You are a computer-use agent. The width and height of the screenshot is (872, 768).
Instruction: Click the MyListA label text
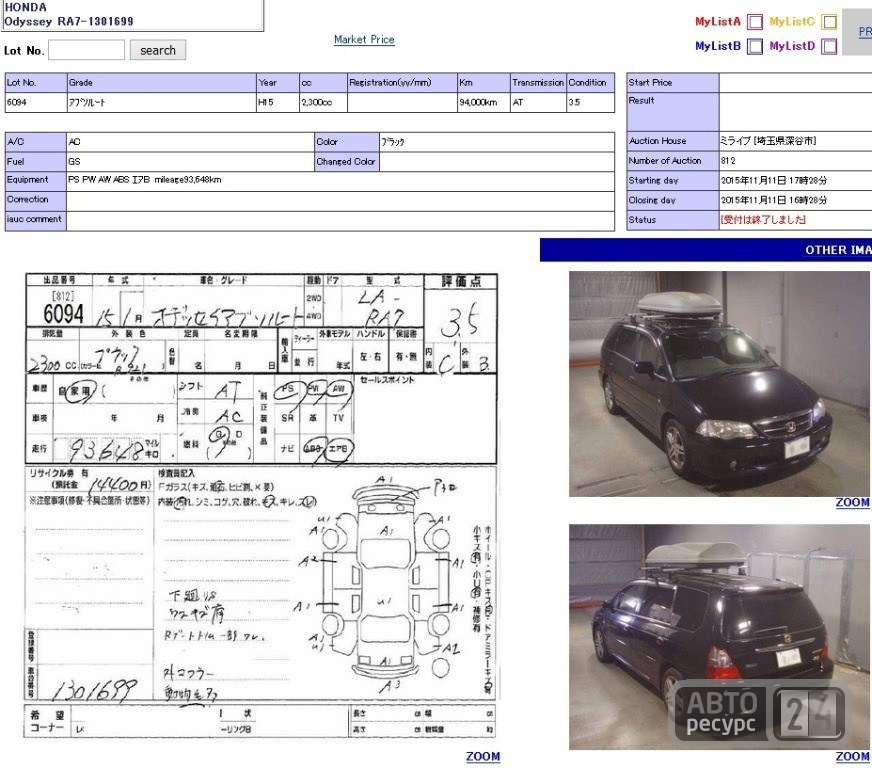(x=717, y=22)
